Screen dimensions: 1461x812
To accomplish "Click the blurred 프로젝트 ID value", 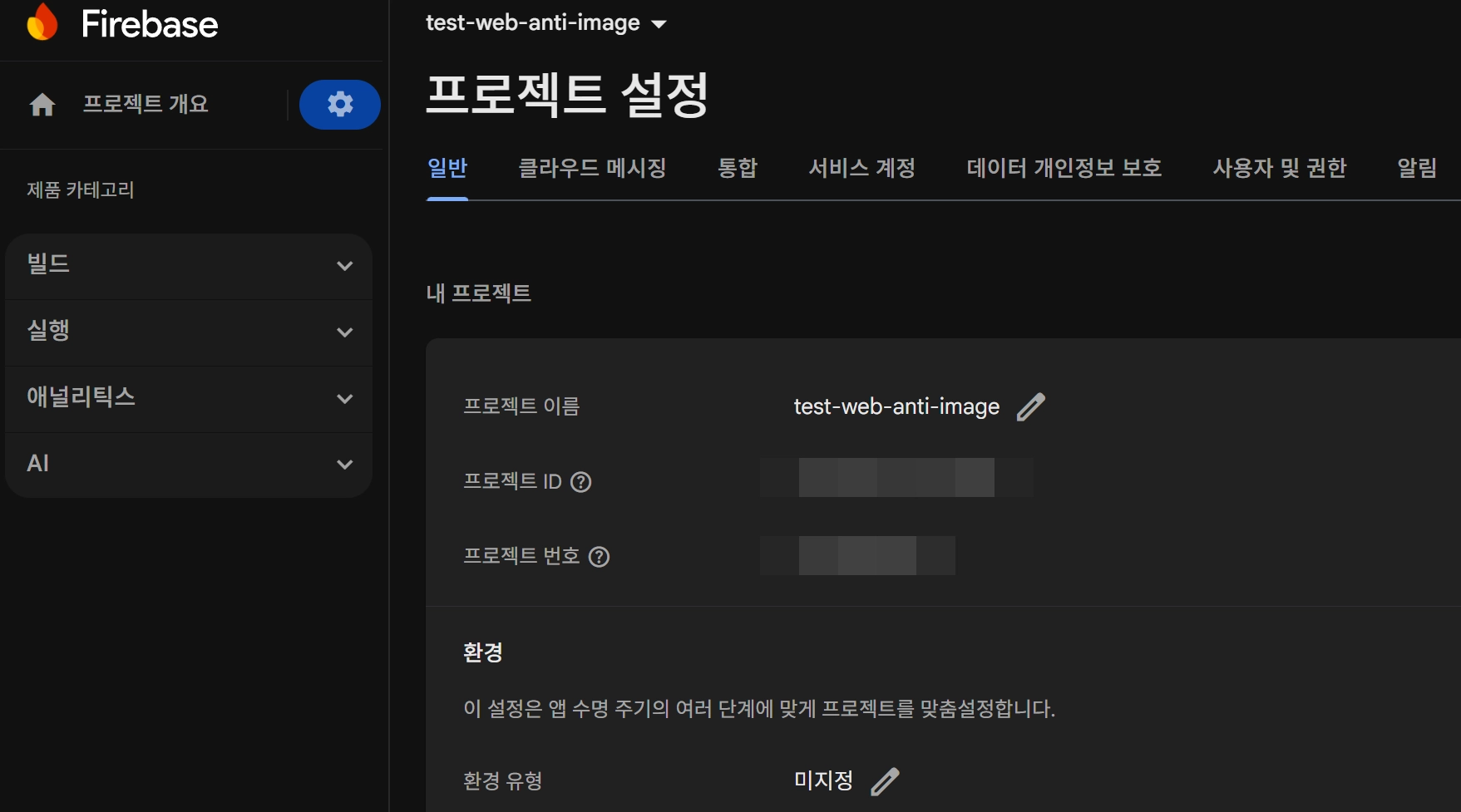I will pyautogui.click(x=896, y=478).
